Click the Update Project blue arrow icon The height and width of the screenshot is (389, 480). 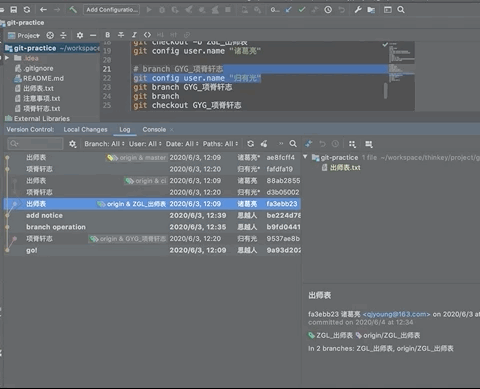(x=288, y=10)
